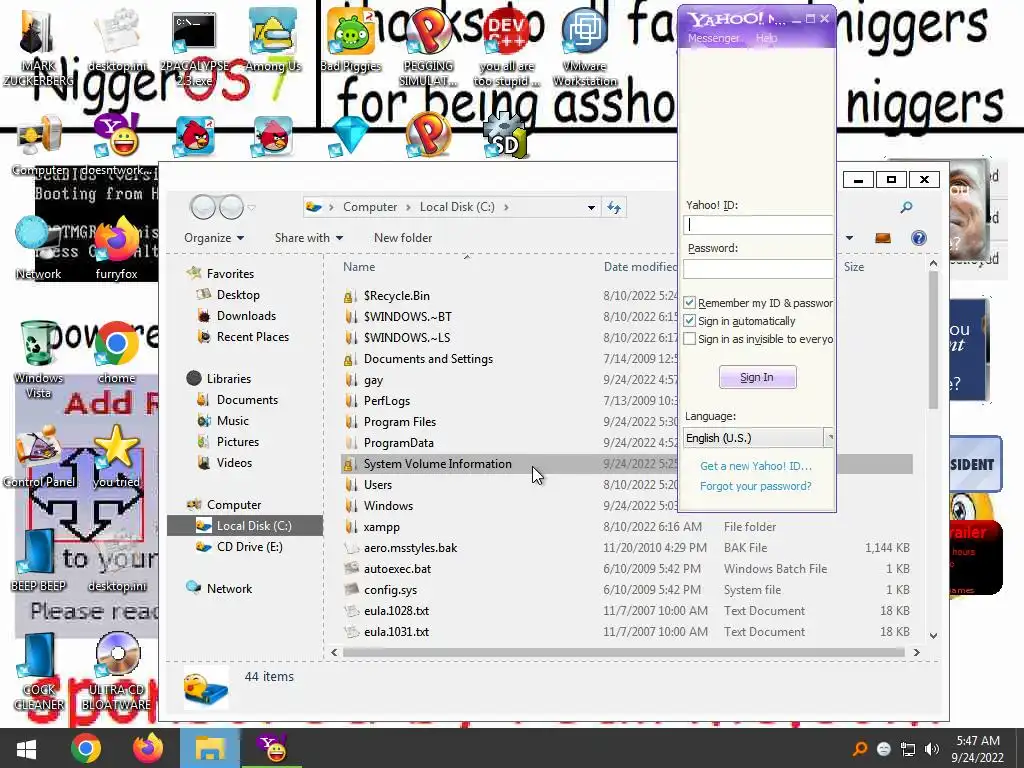Toggle the Explorer preview pane icon
The width and height of the screenshot is (1024, 768).
pos(883,238)
